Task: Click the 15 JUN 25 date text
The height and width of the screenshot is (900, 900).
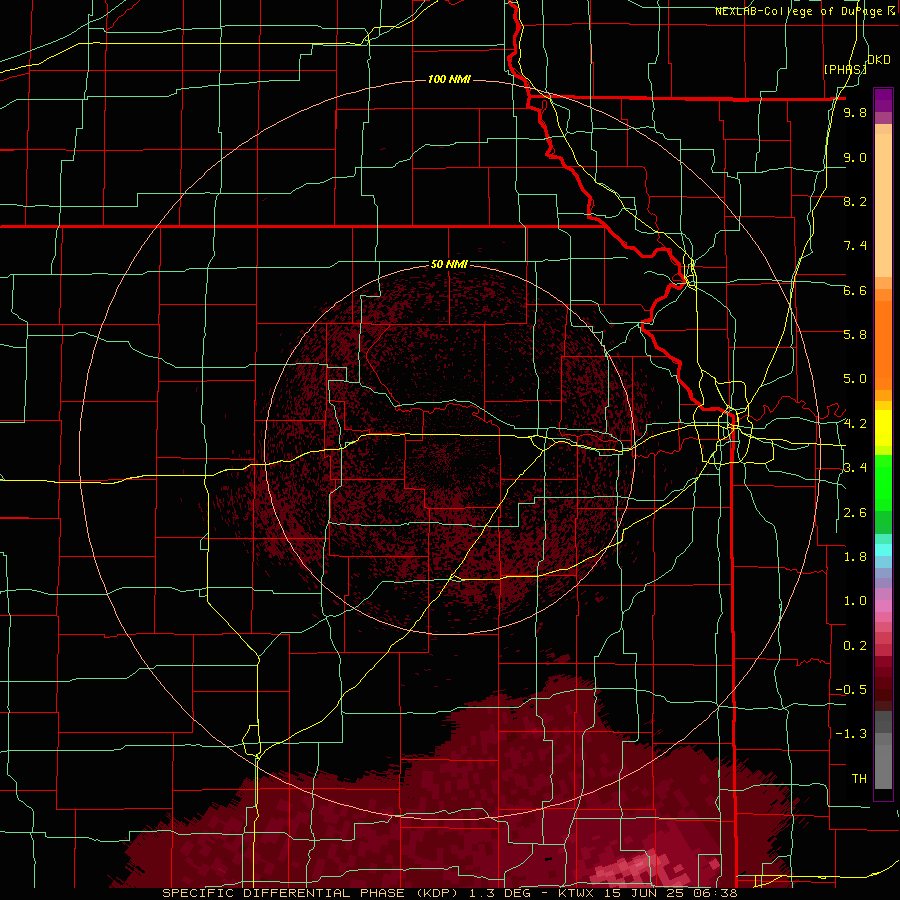Action: (646, 893)
